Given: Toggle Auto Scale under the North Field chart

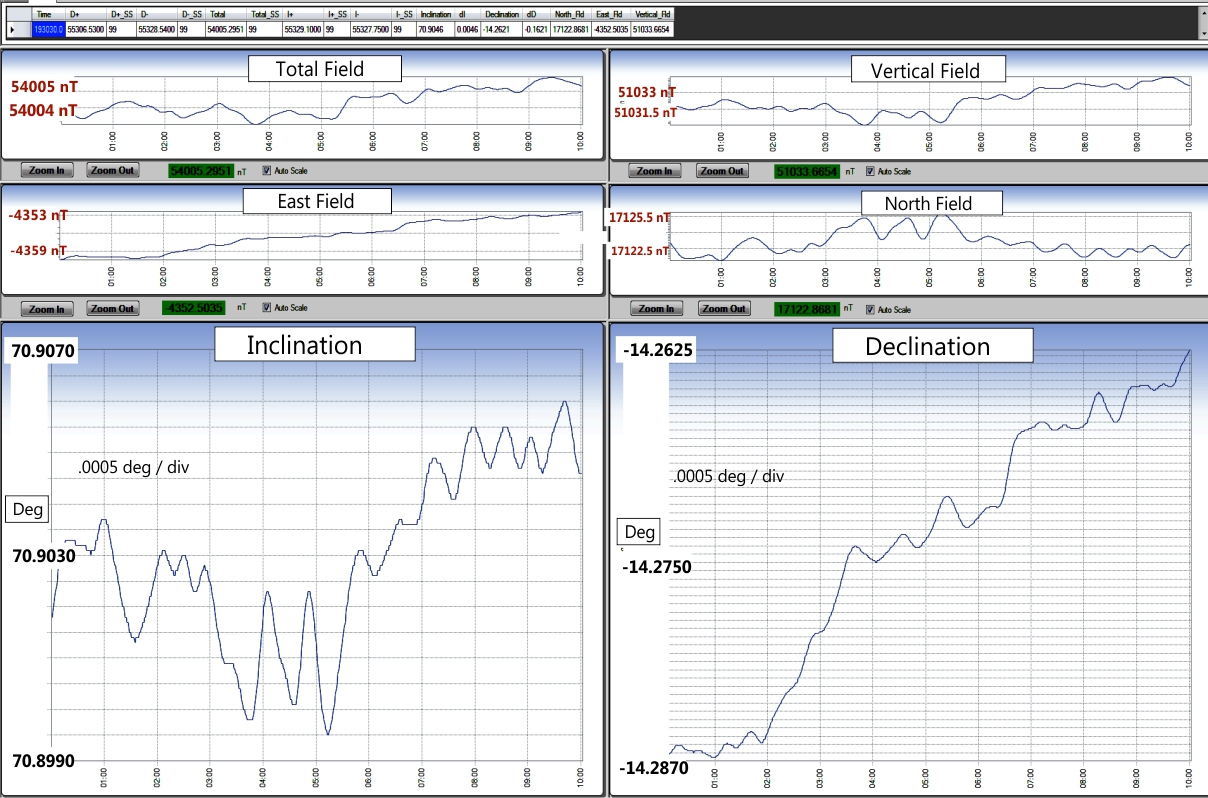Looking at the screenshot, I should [870, 308].
